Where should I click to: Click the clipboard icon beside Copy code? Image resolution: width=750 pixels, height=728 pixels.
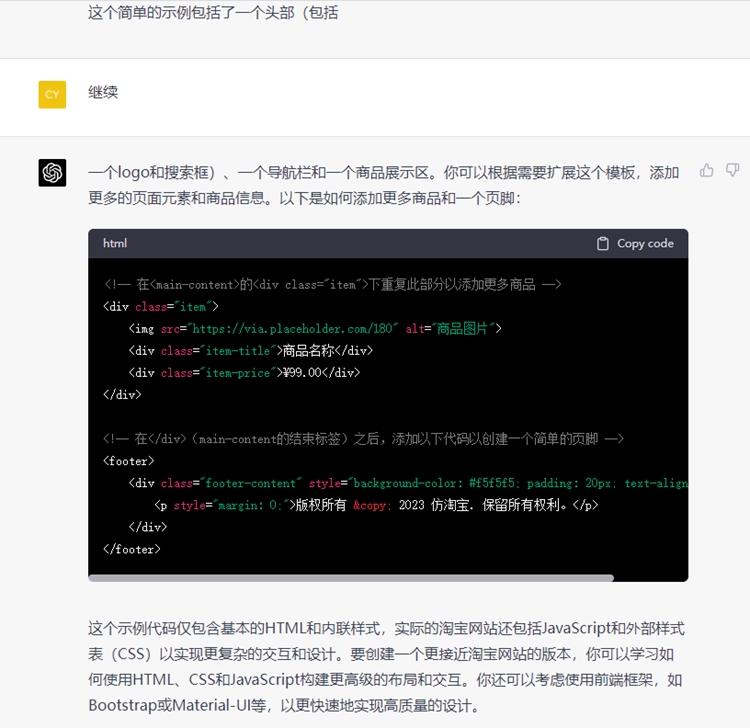[x=603, y=243]
